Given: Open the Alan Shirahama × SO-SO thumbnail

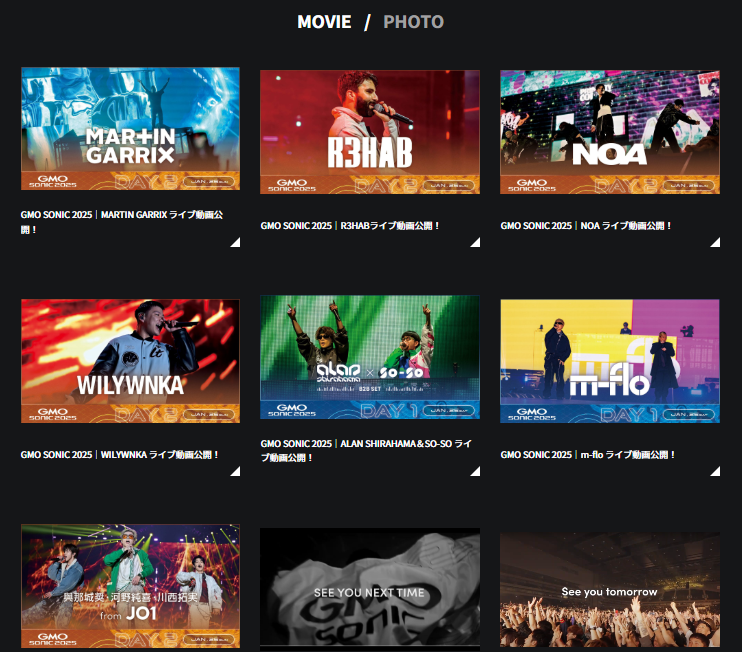Looking at the screenshot, I should [370, 357].
